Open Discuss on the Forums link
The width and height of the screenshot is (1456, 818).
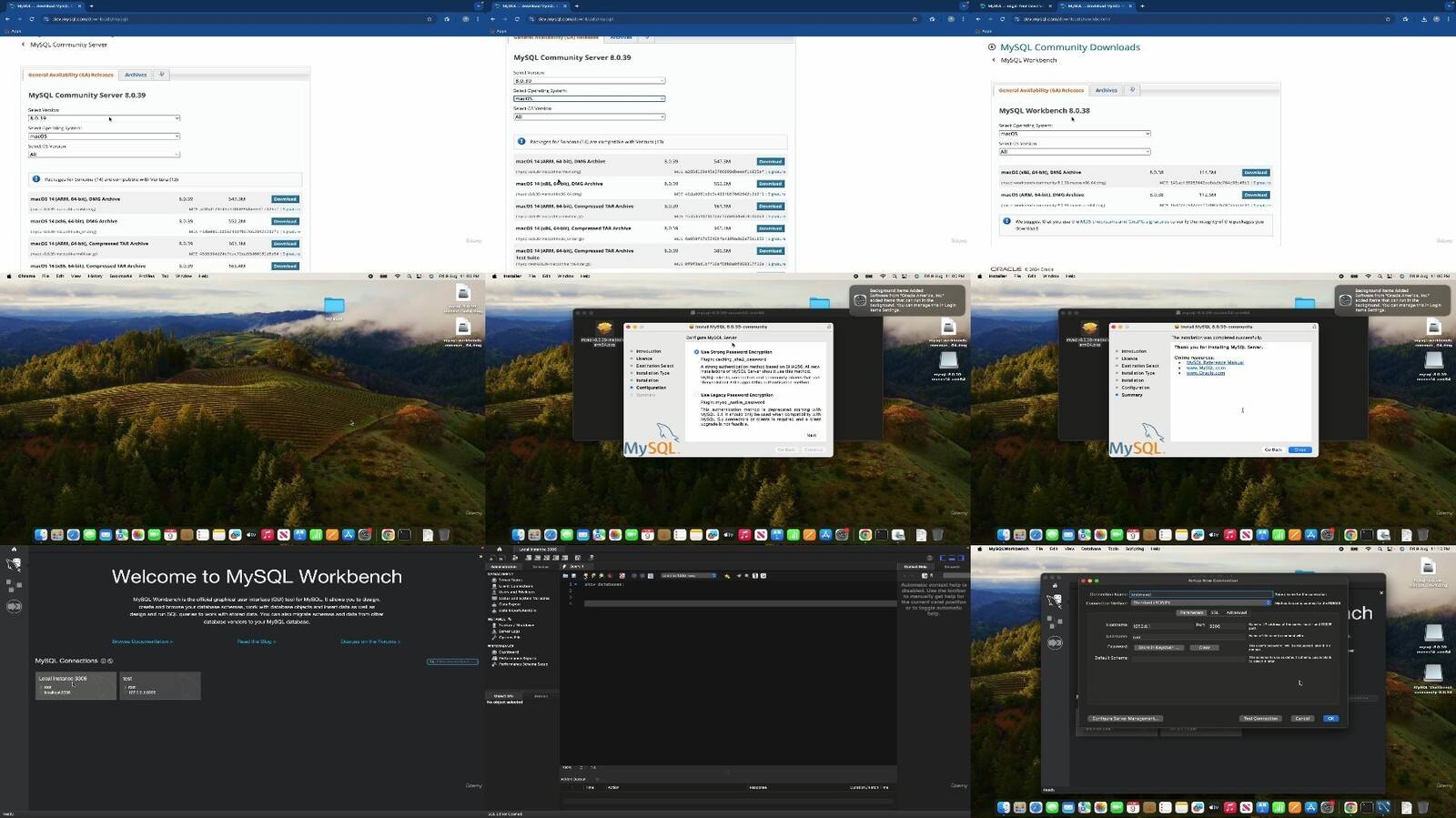click(x=369, y=641)
